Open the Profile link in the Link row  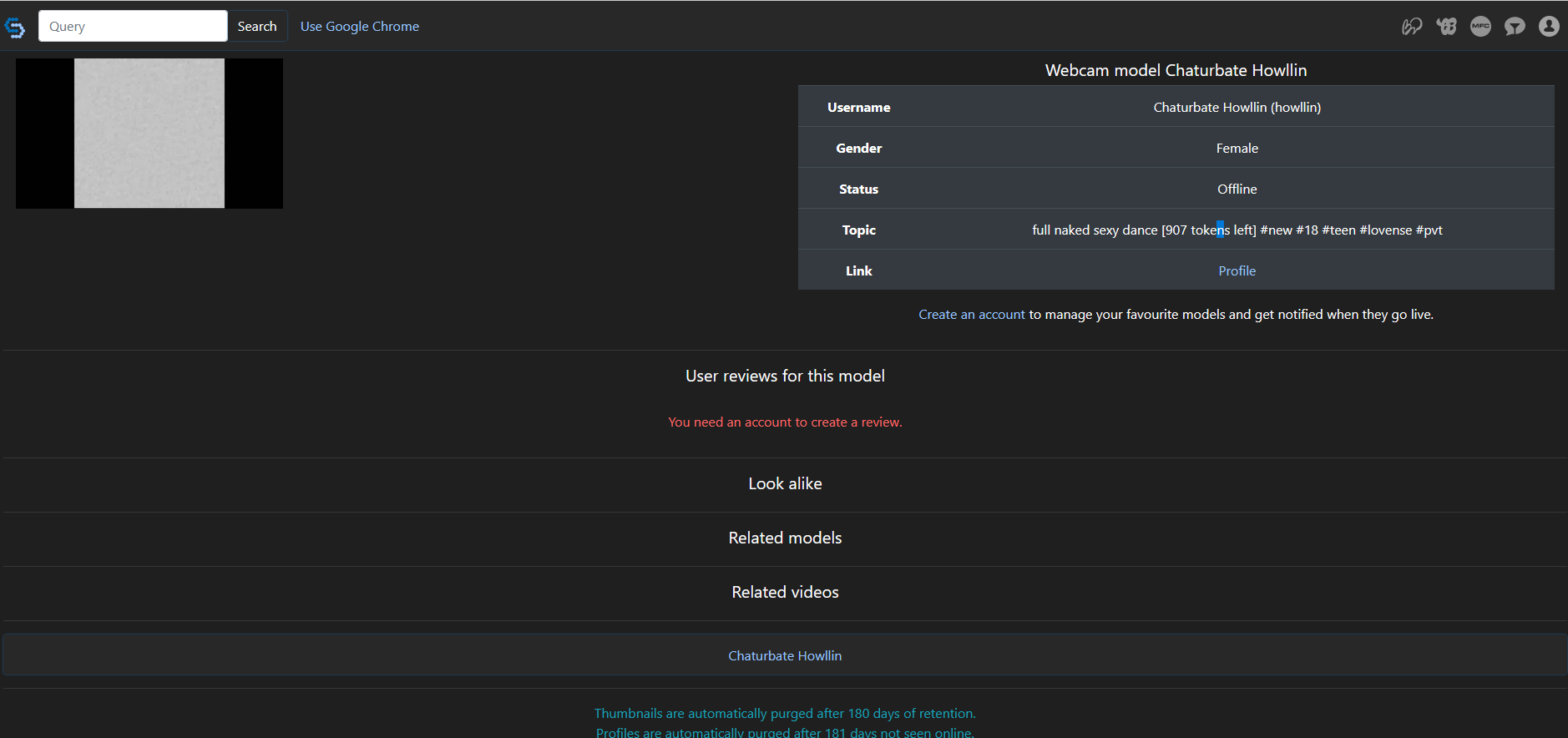[x=1237, y=270]
